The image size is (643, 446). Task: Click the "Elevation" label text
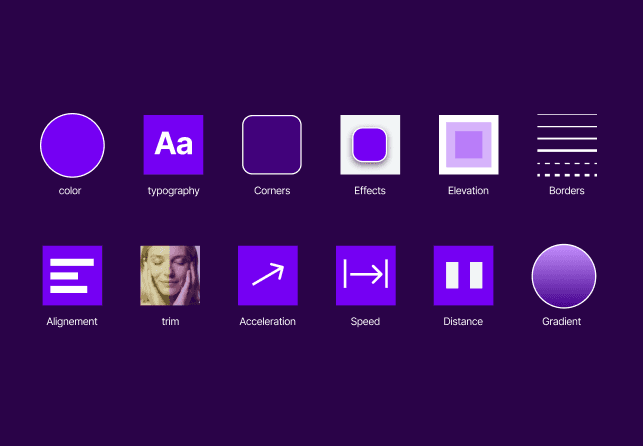point(468,191)
